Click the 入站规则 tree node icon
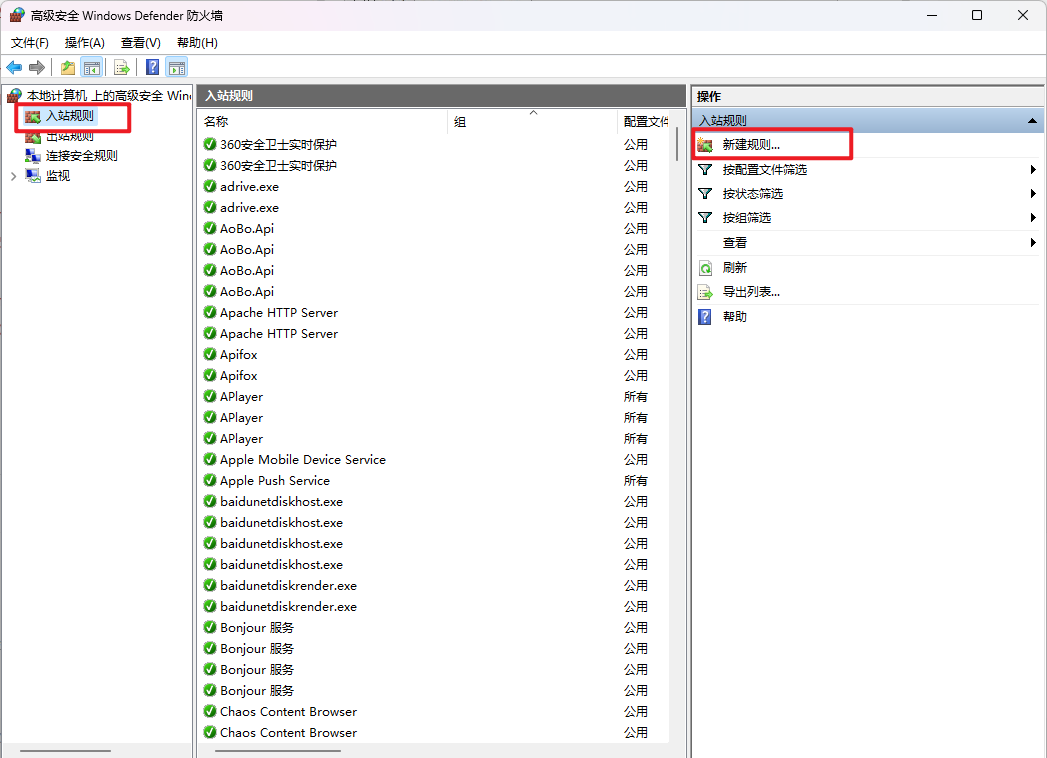This screenshot has width=1047, height=758. click(x=33, y=117)
